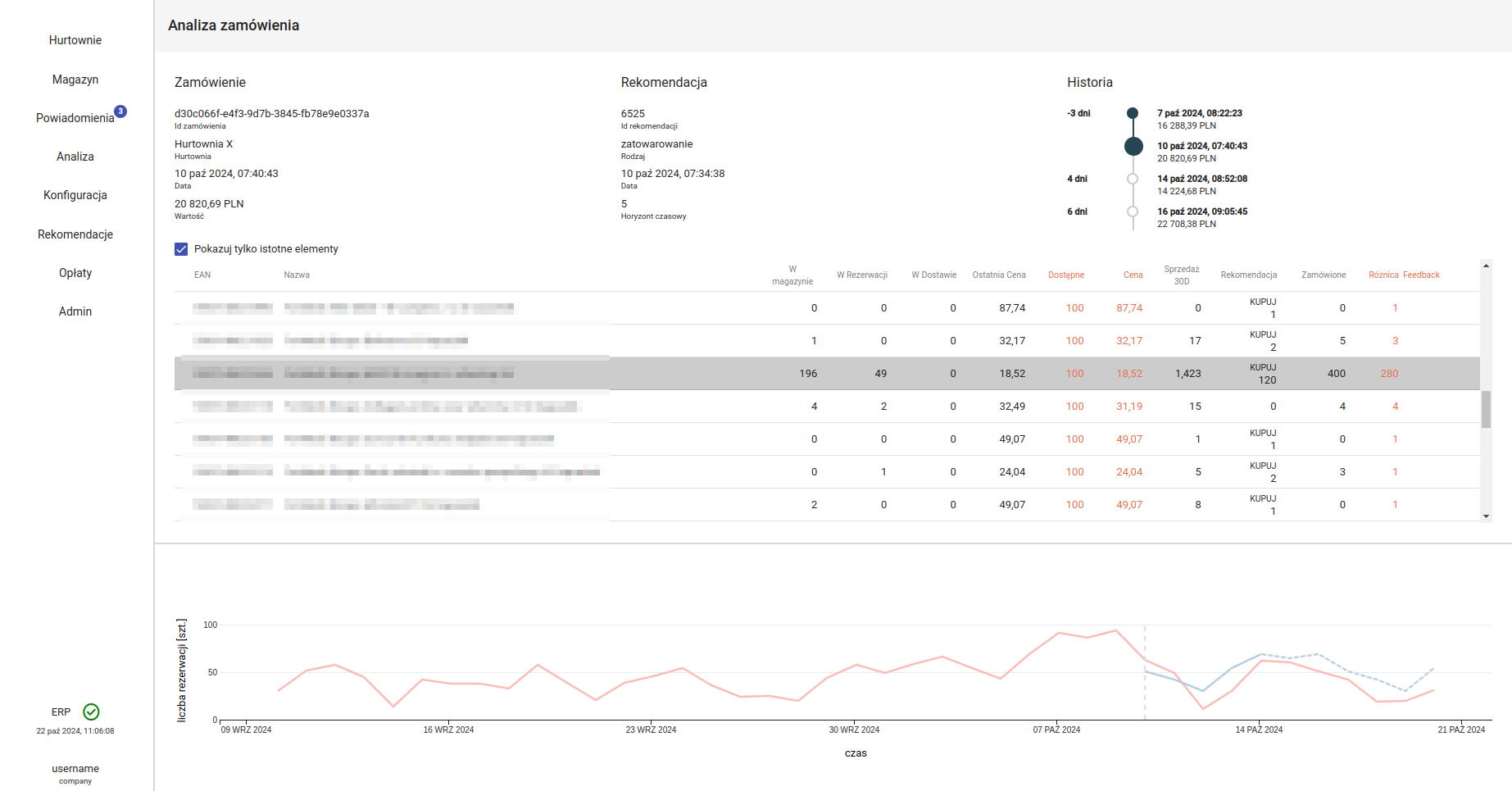1512x791 pixels.
Task: Go to Magazyn section
Action: pyautogui.click(x=75, y=80)
